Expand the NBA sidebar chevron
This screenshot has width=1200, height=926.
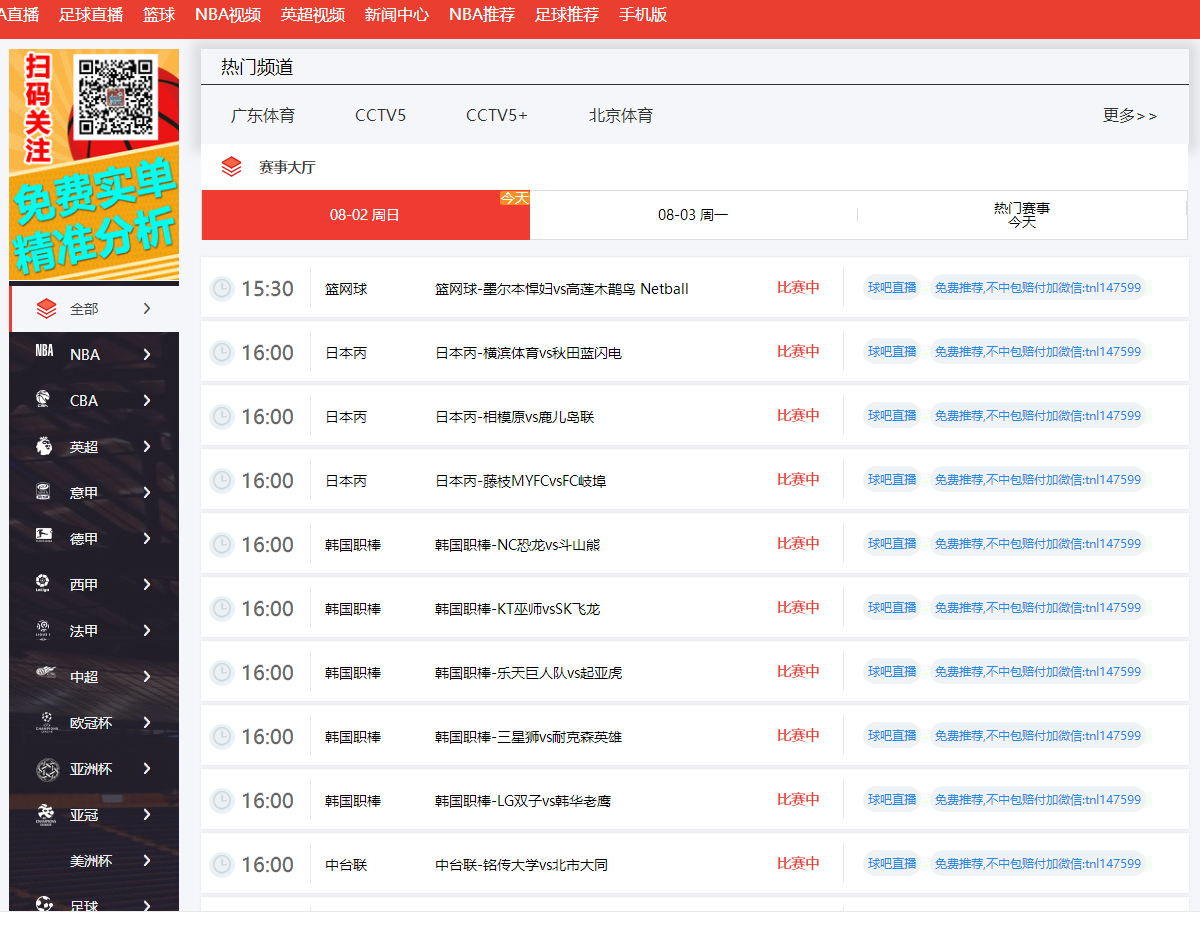click(x=147, y=355)
